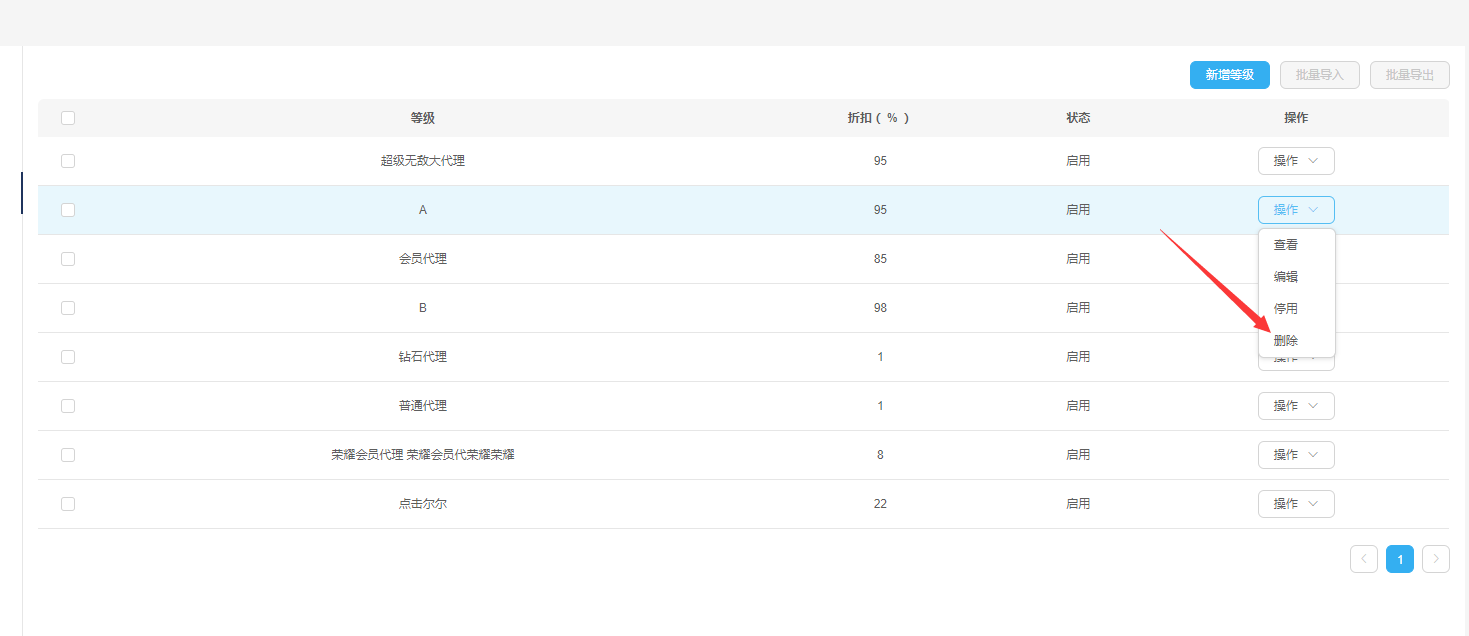Open 操作 dropdown for 点击尔尔 row

(1296, 504)
